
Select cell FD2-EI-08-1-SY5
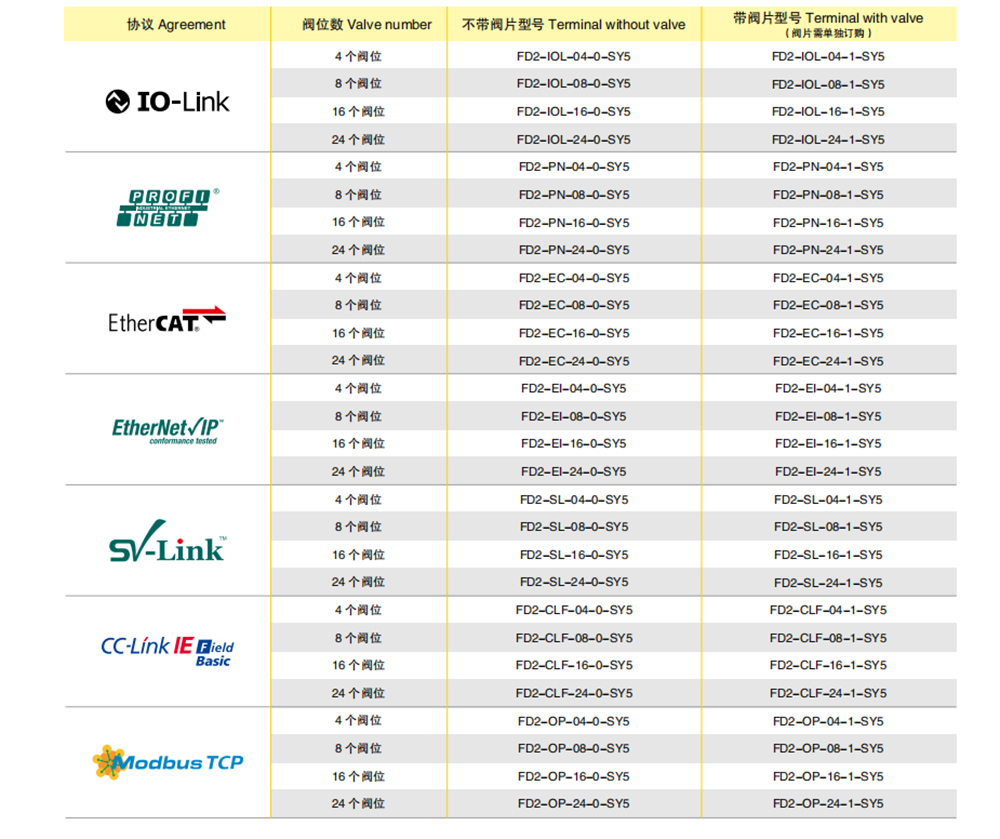[x=828, y=416]
